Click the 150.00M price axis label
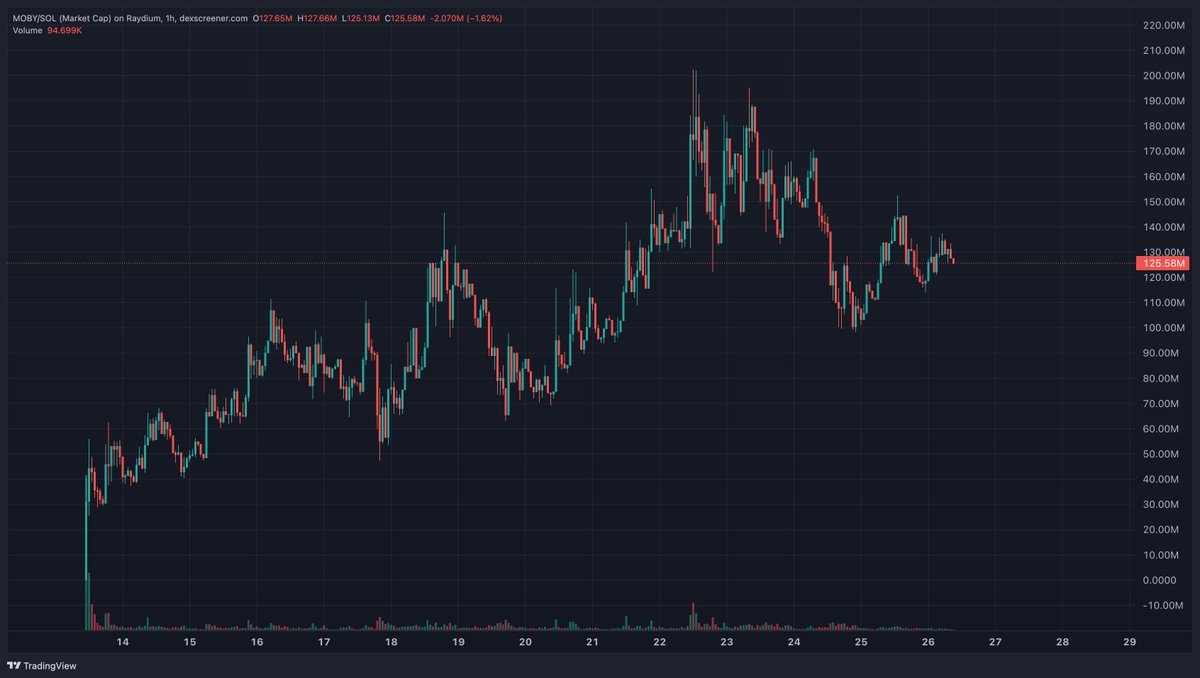This screenshot has width=1200, height=678. (x=1163, y=202)
